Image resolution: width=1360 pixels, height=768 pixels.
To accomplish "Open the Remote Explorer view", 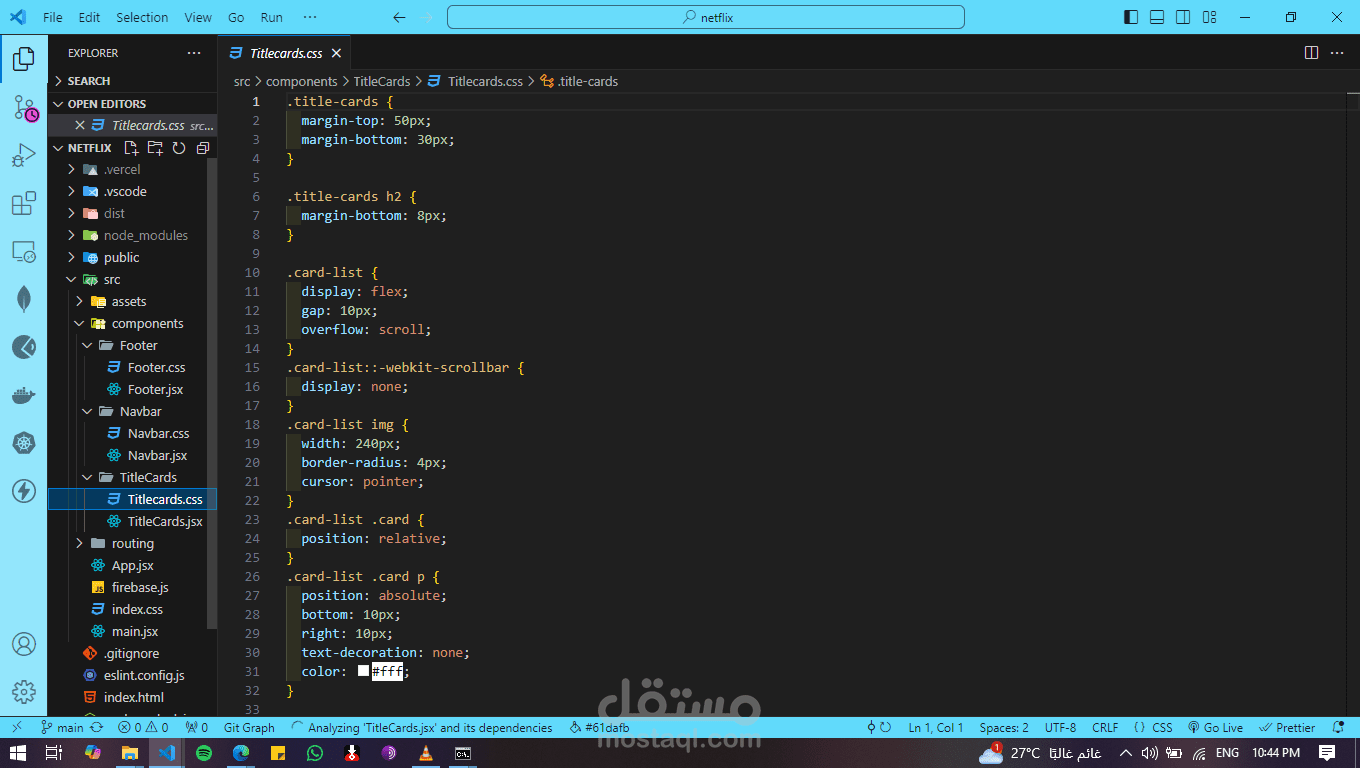I will 24,252.
